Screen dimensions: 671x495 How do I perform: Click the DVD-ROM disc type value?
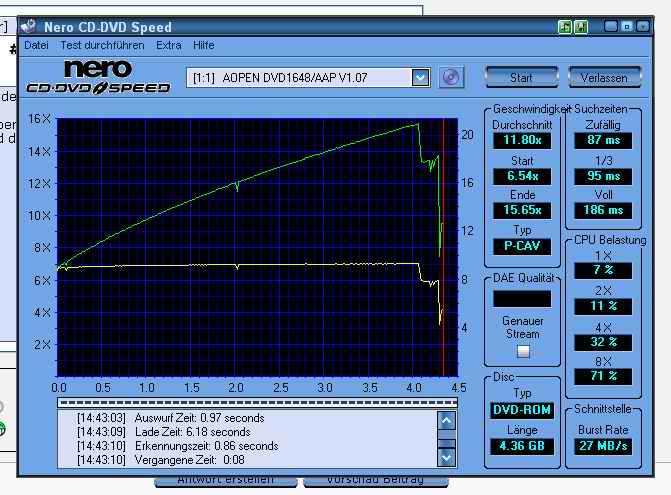522,410
